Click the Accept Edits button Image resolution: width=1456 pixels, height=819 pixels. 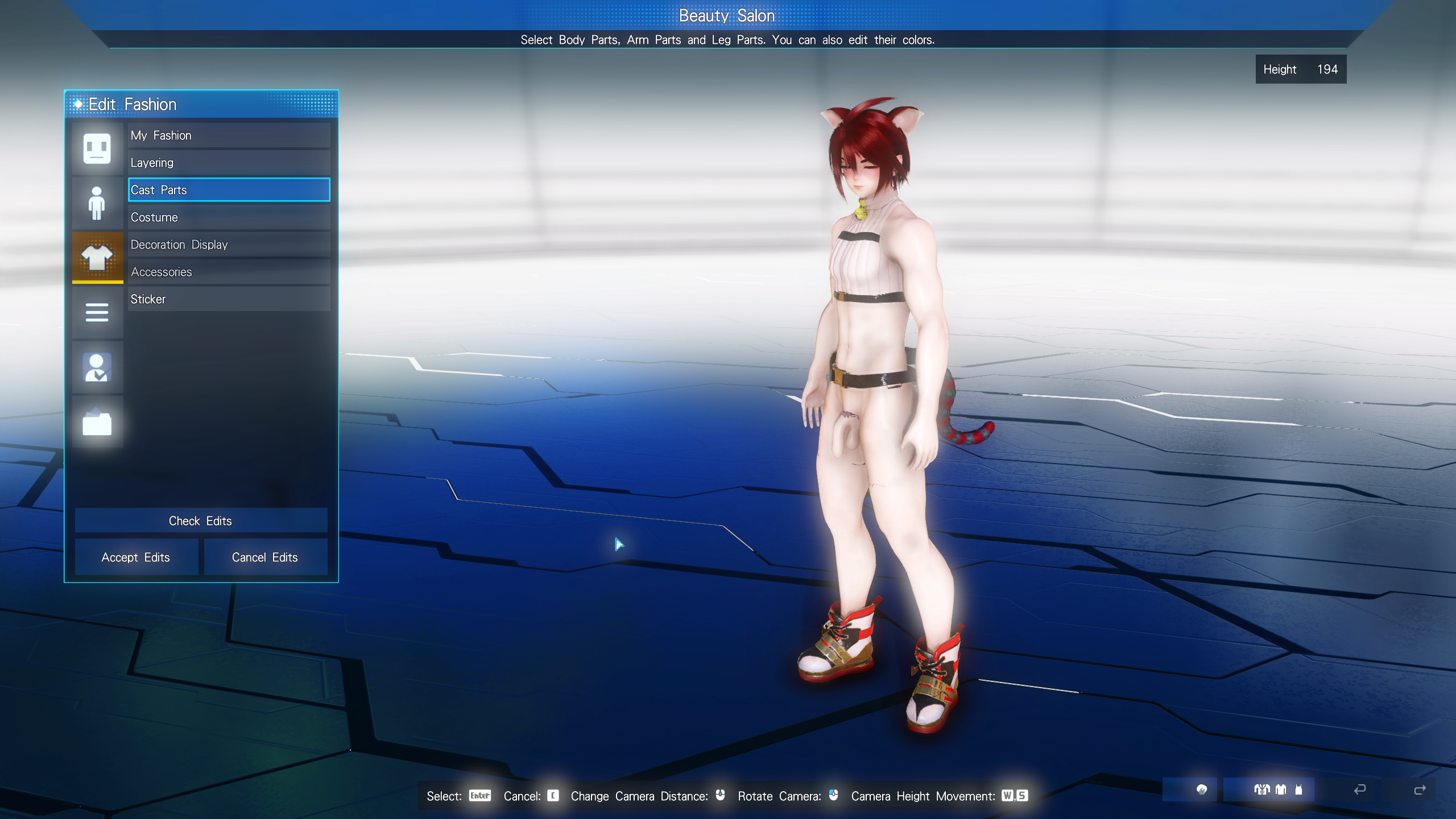tap(136, 557)
